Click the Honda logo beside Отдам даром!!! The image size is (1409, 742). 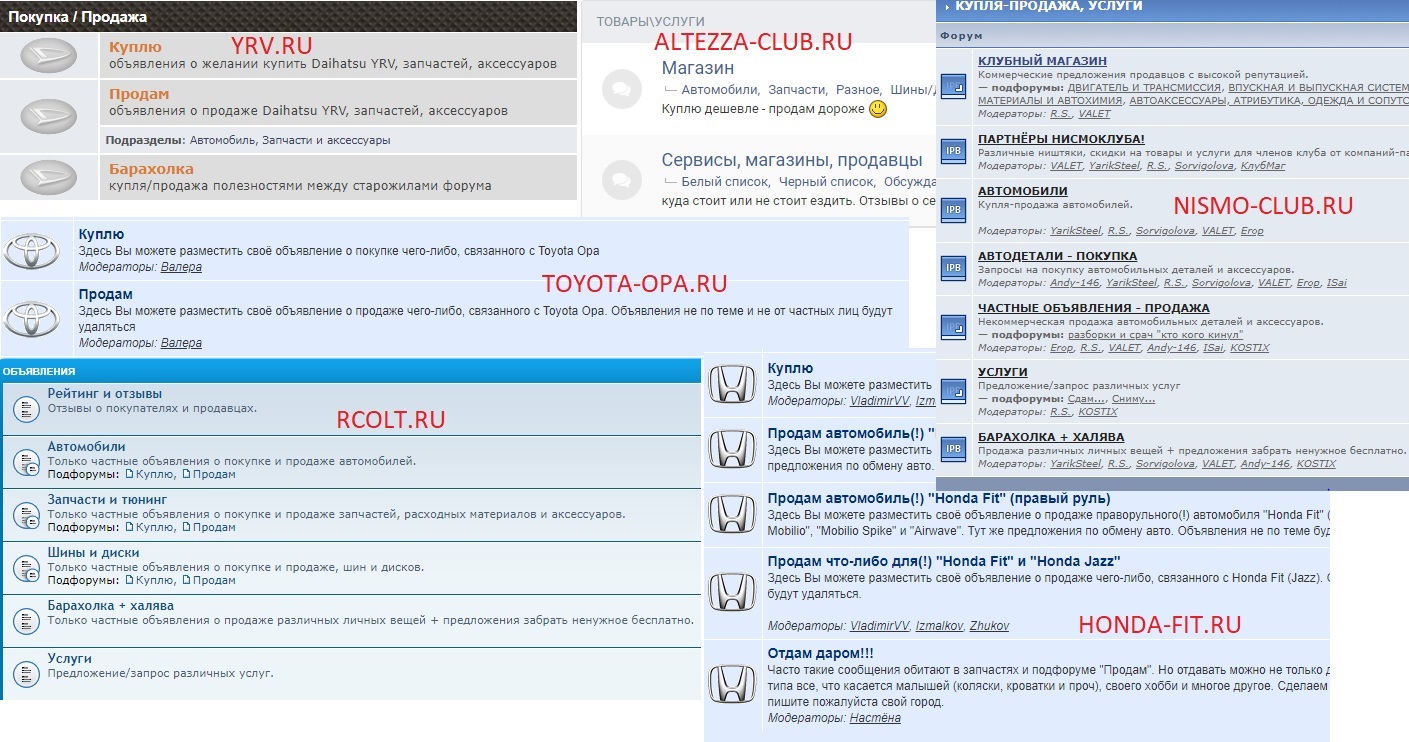coord(733,685)
